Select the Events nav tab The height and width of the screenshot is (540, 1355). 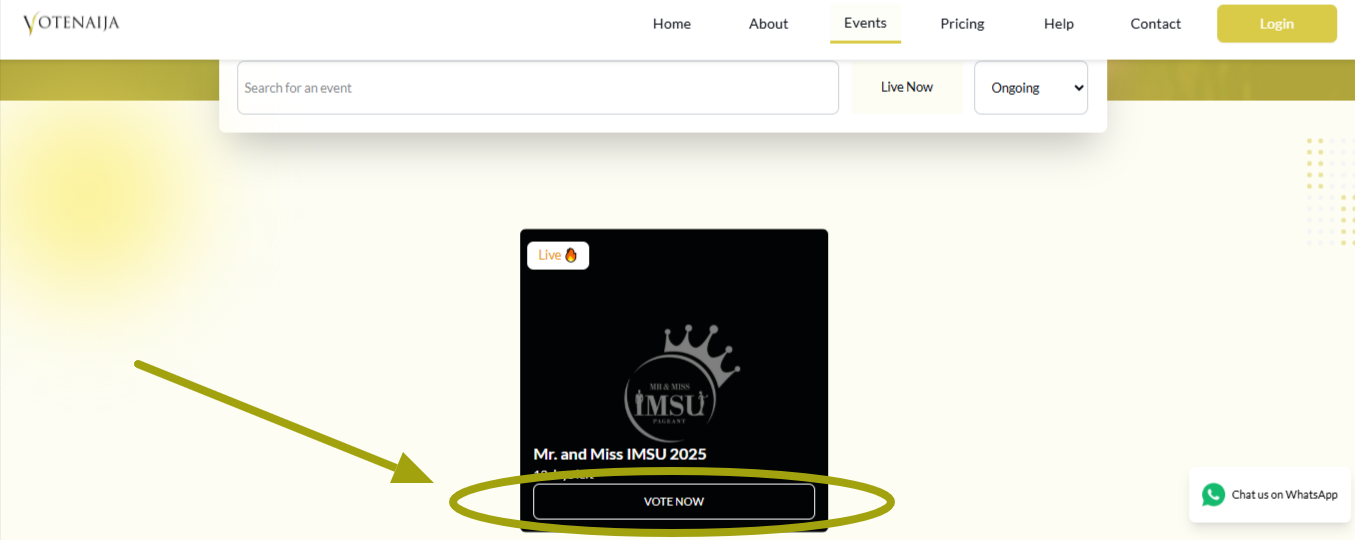click(x=865, y=23)
